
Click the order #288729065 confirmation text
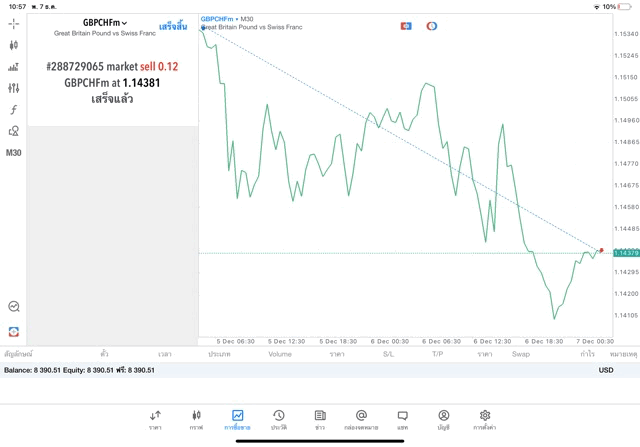112,83
